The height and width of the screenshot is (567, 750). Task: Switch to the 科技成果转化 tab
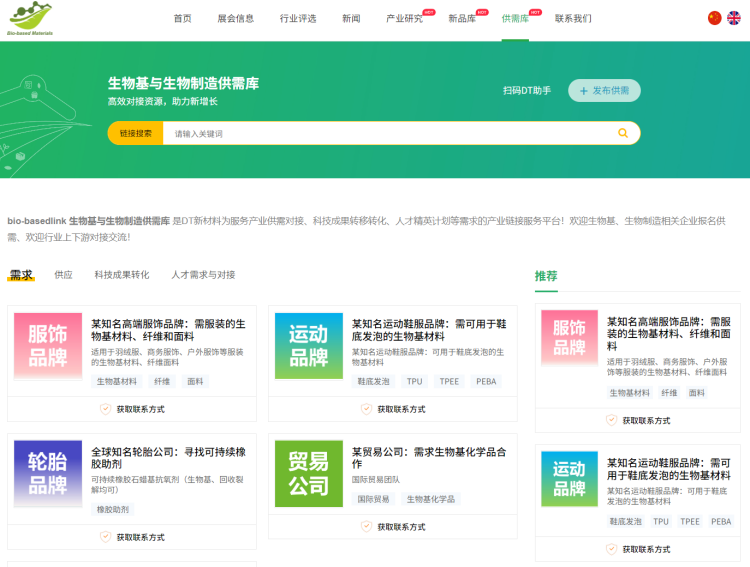coord(122,275)
